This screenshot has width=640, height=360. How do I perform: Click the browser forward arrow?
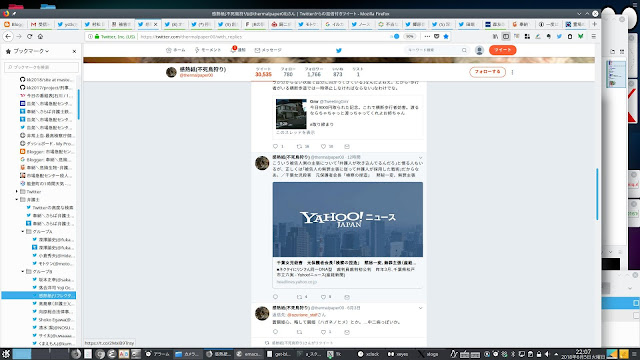19,36
